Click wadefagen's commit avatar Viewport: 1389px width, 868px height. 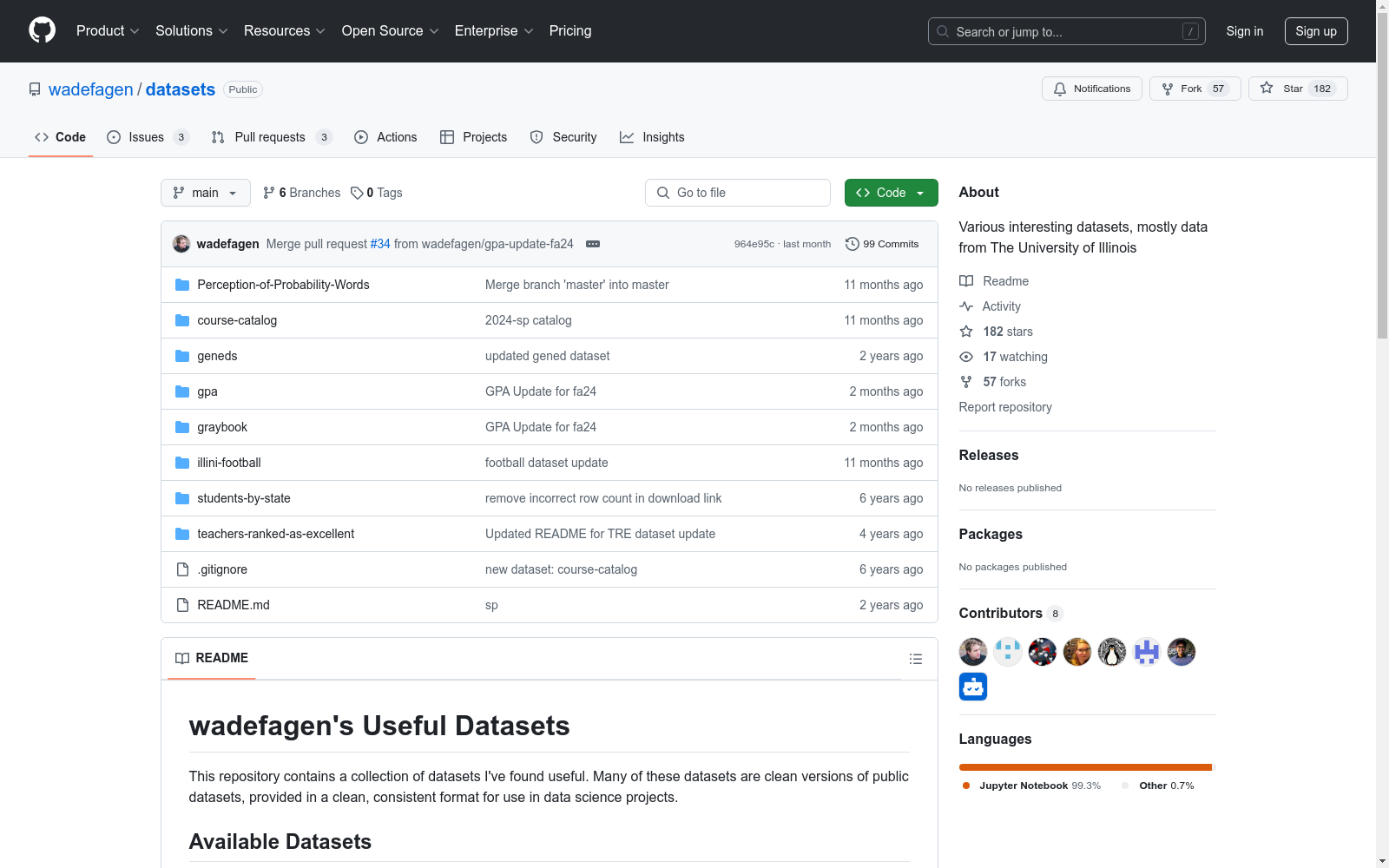pos(181,244)
